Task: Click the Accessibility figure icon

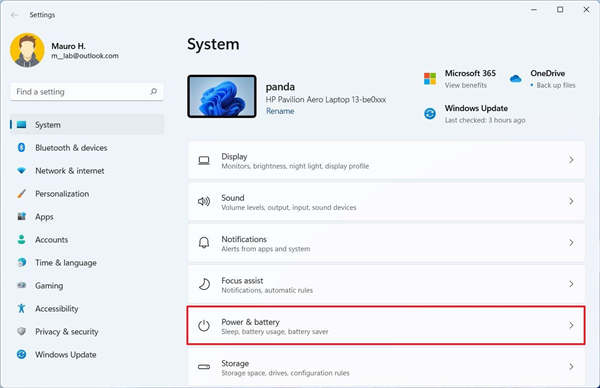Action: coord(21,308)
